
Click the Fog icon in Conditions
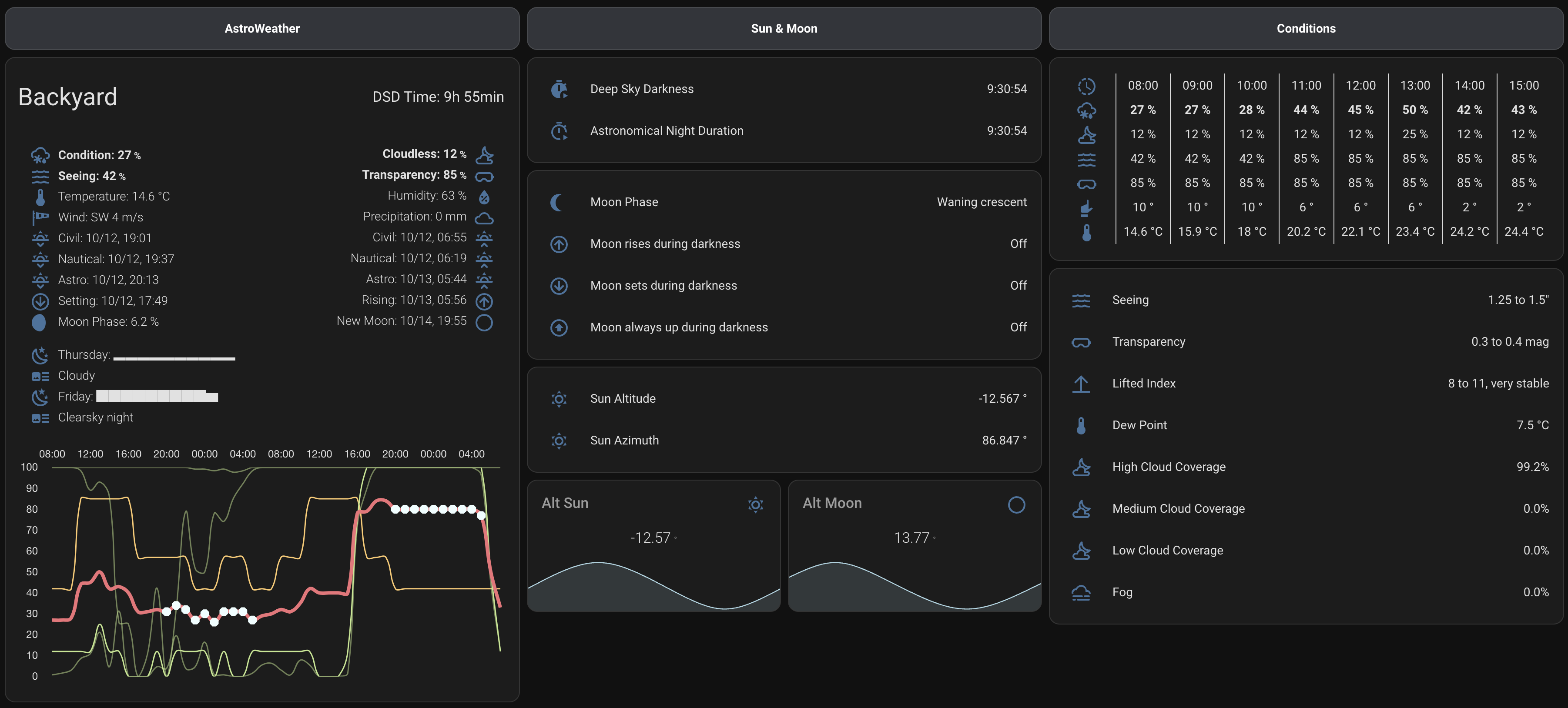point(1081,592)
